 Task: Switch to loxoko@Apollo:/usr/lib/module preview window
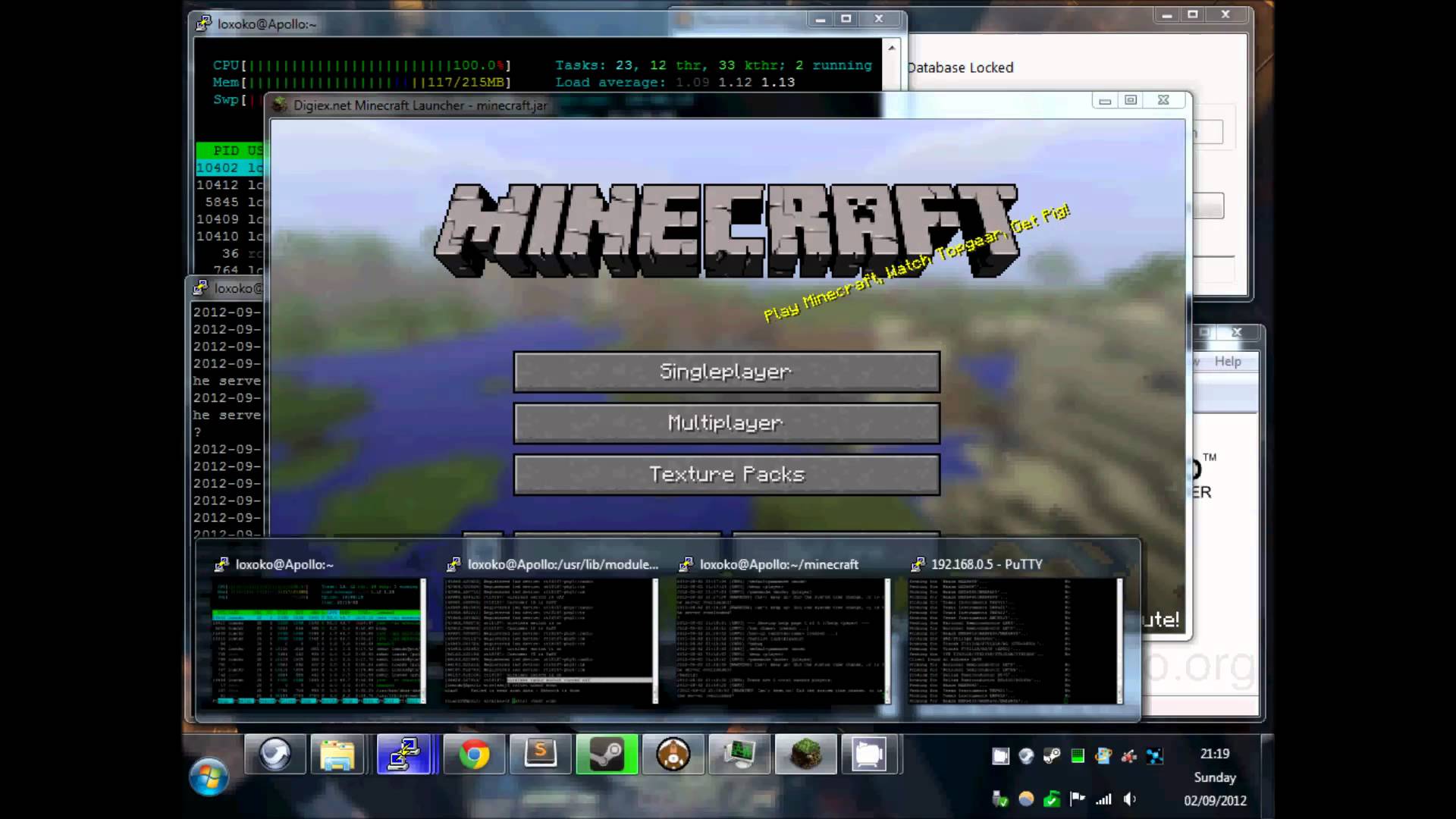click(x=551, y=641)
